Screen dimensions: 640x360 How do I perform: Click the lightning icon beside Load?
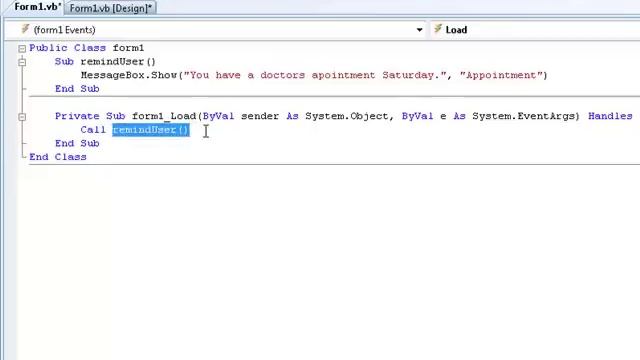pos(438,29)
